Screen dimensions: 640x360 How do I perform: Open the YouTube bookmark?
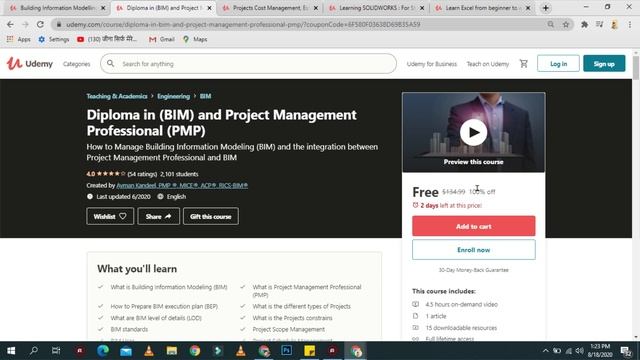[x=107, y=39]
